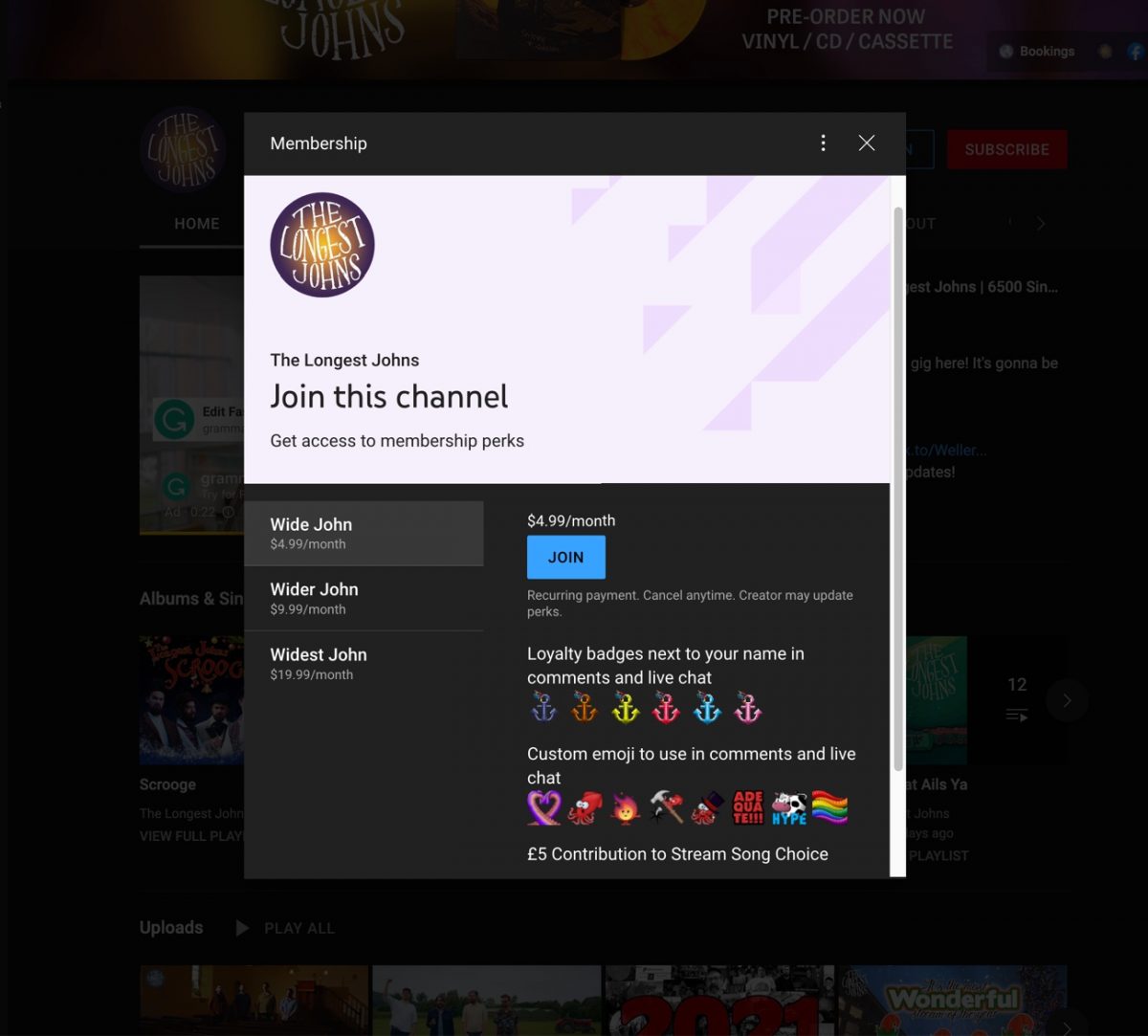Click the orange anchor loyalty badge
1148x1036 pixels.
(x=584, y=708)
